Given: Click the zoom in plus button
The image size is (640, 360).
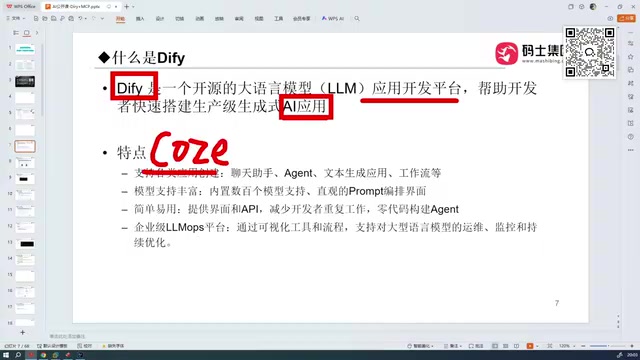Looking at the screenshot, I should [632, 346].
